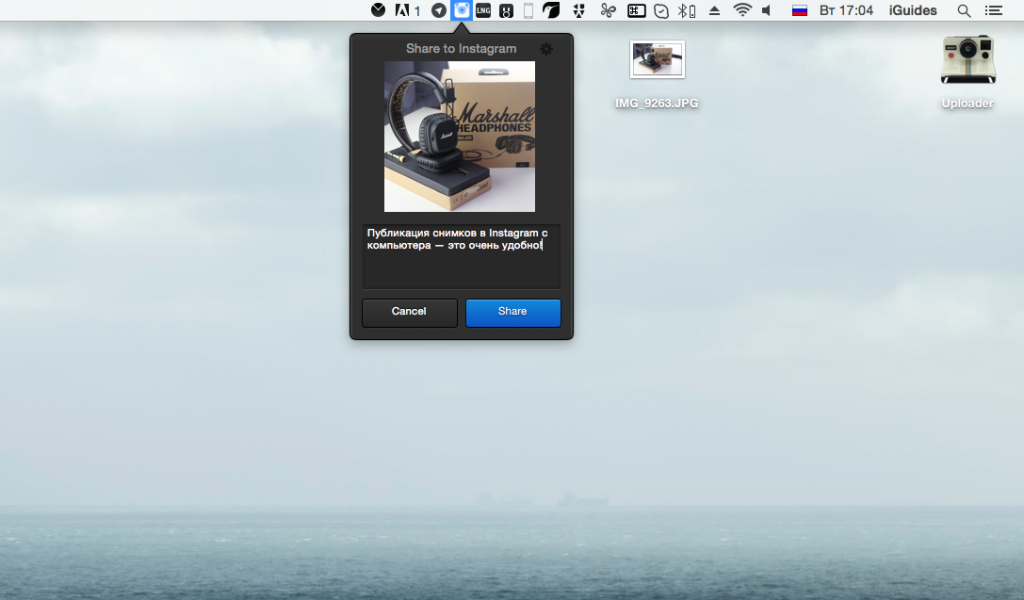1024x600 pixels.
Task: Click the Uploader label on desktop
Action: pyautogui.click(x=967, y=103)
